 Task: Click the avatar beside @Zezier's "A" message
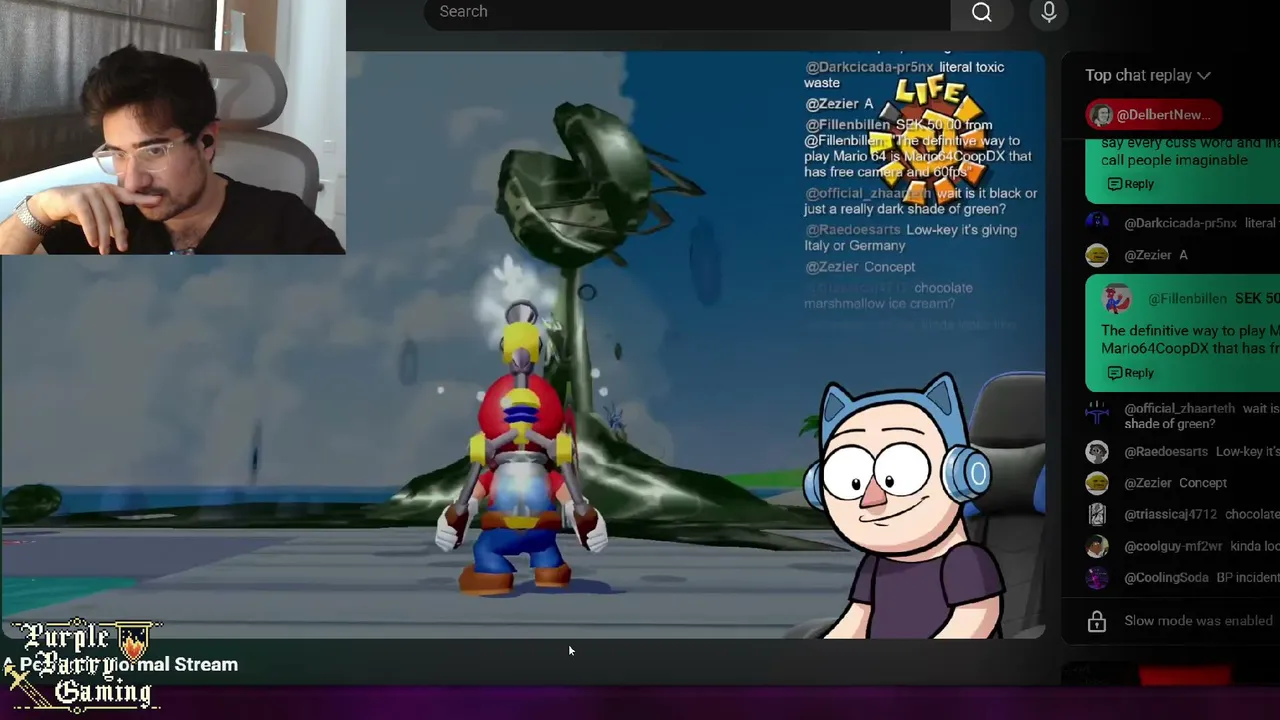1097,255
